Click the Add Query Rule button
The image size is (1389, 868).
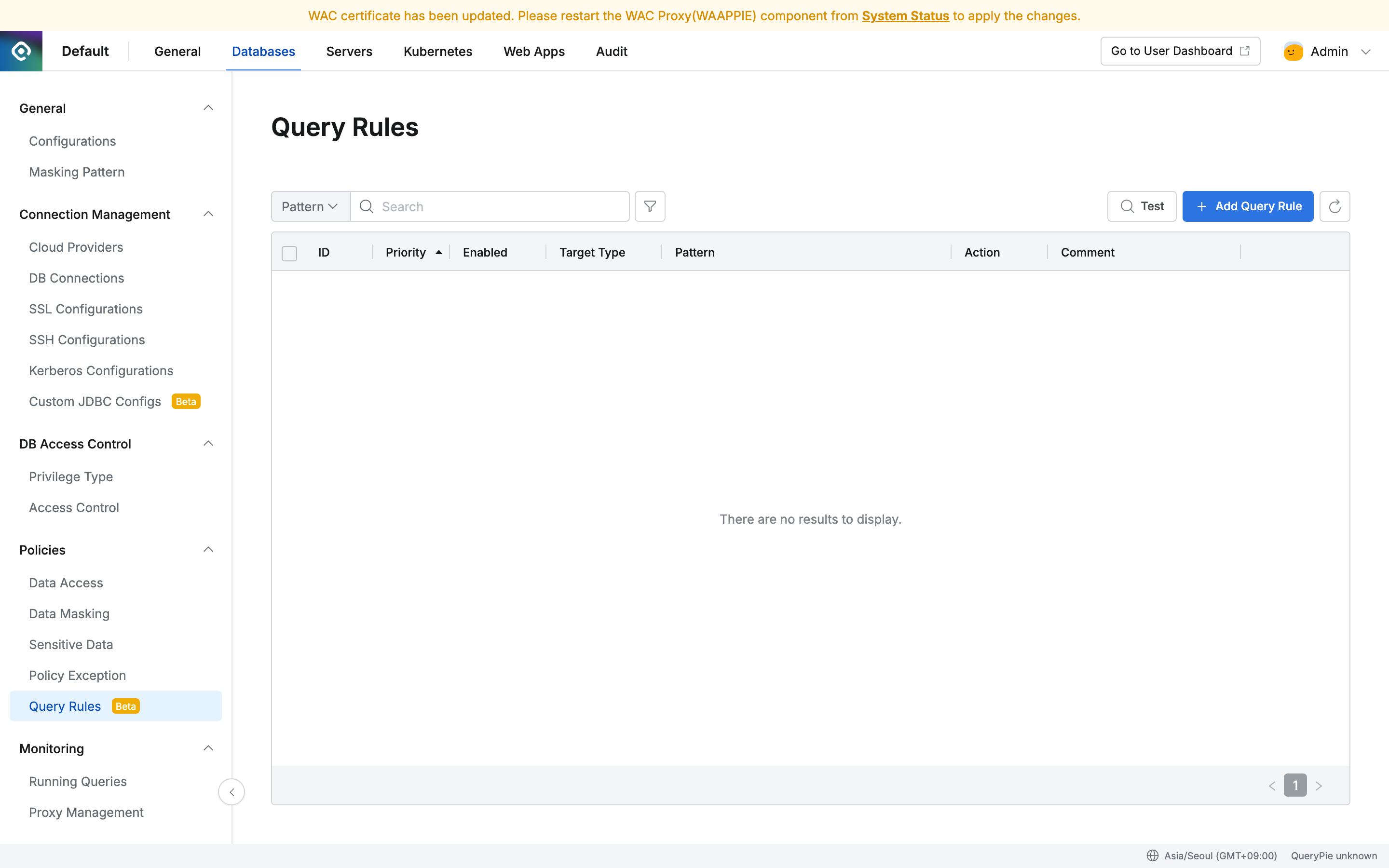tap(1248, 207)
